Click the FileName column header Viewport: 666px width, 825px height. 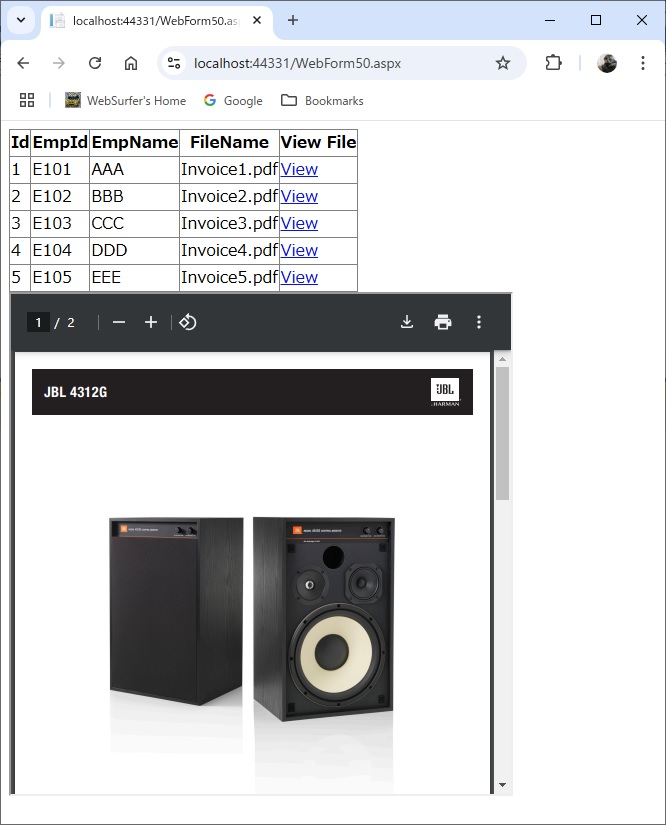(229, 142)
